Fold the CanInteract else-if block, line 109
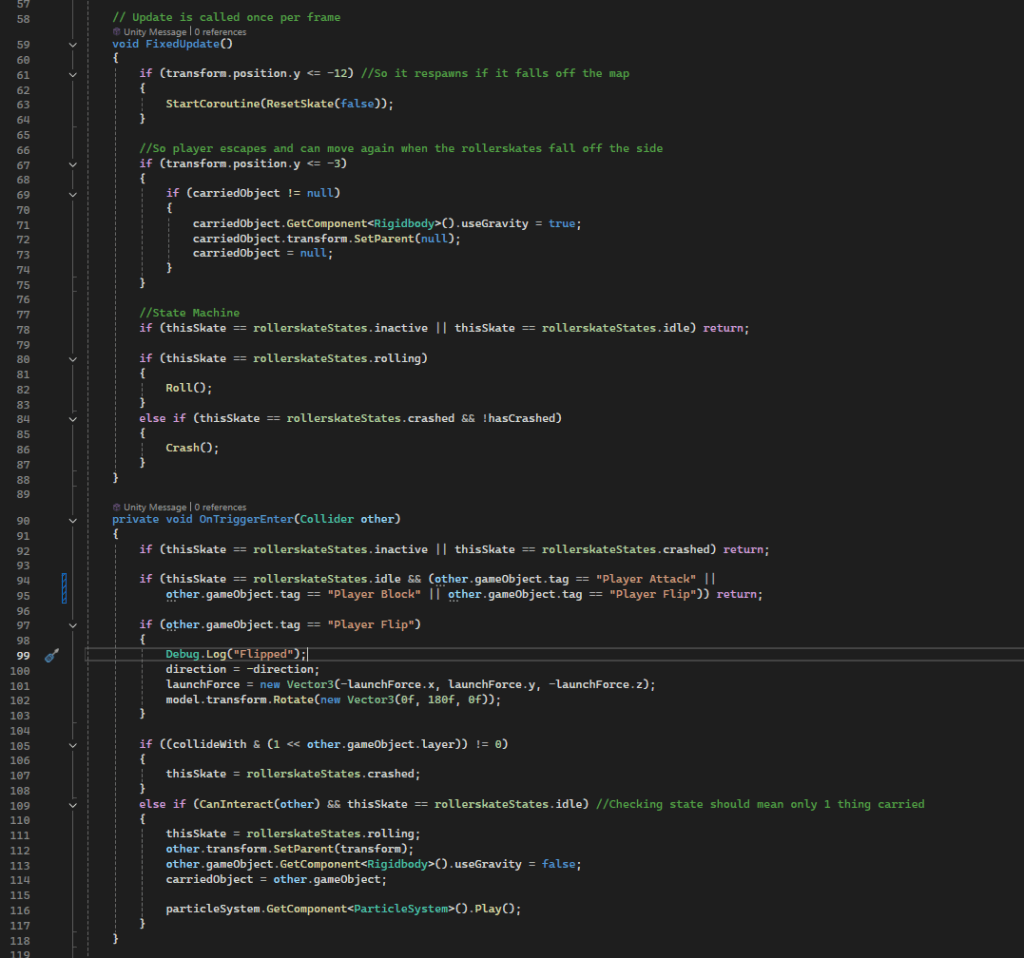The width and height of the screenshot is (1024, 958). click(72, 805)
